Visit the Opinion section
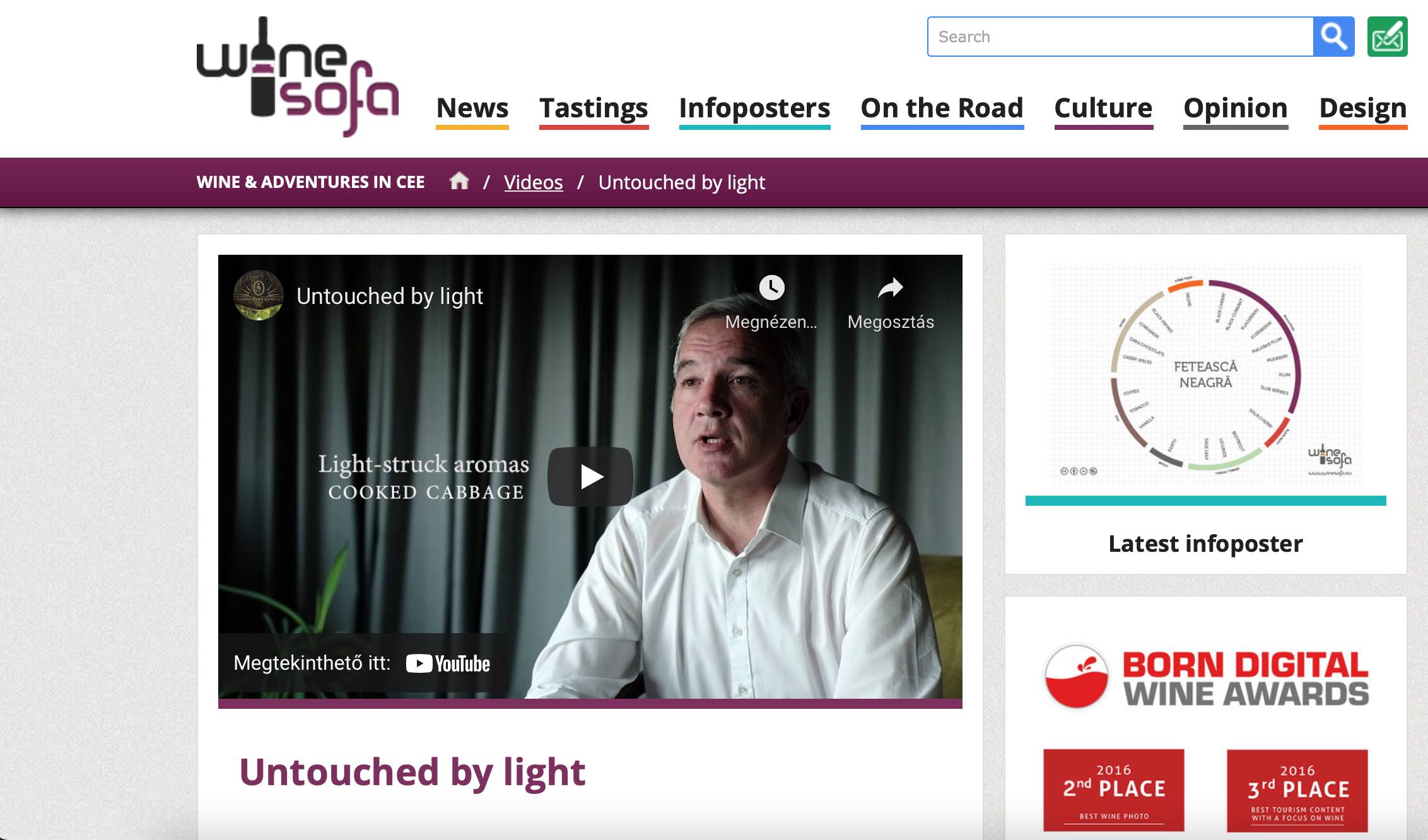This screenshot has height=840, width=1428. point(1236,108)
